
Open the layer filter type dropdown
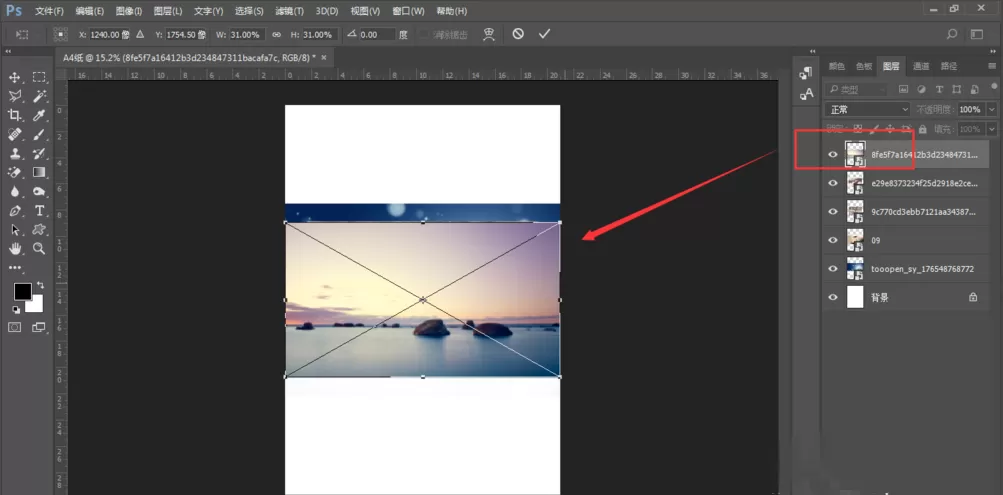(x=856, y=90)
